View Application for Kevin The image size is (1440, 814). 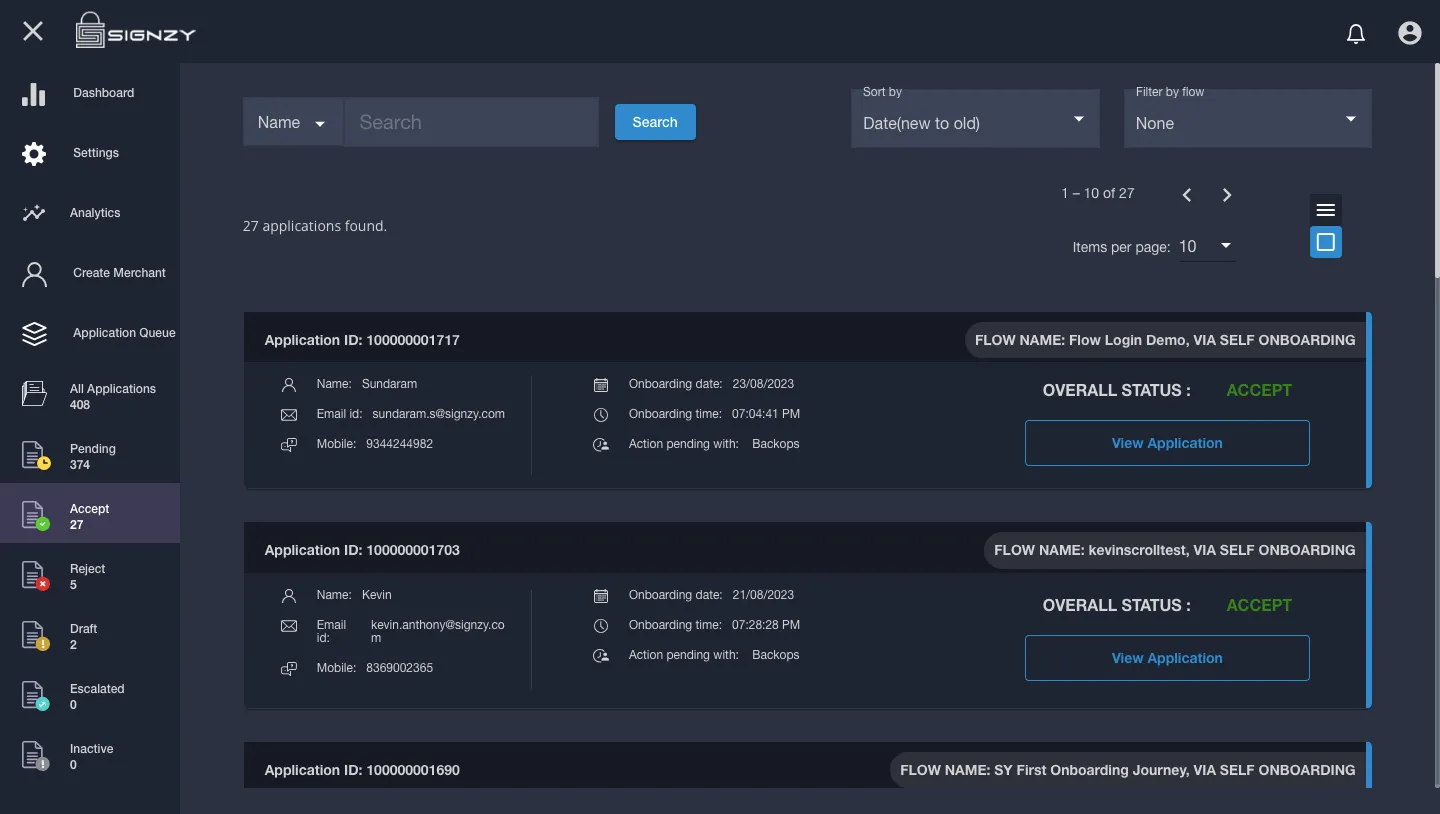coord(1167,658)
